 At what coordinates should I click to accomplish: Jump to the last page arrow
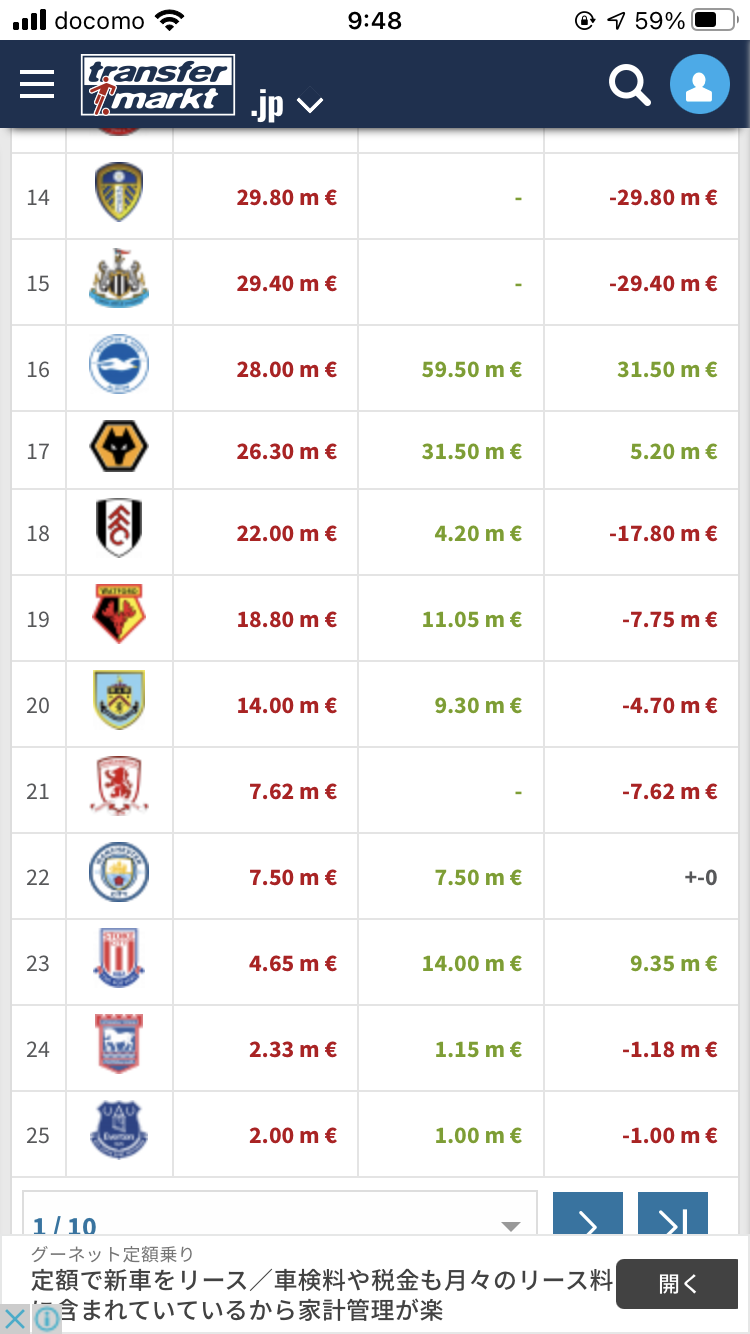tap(673, 1220)
